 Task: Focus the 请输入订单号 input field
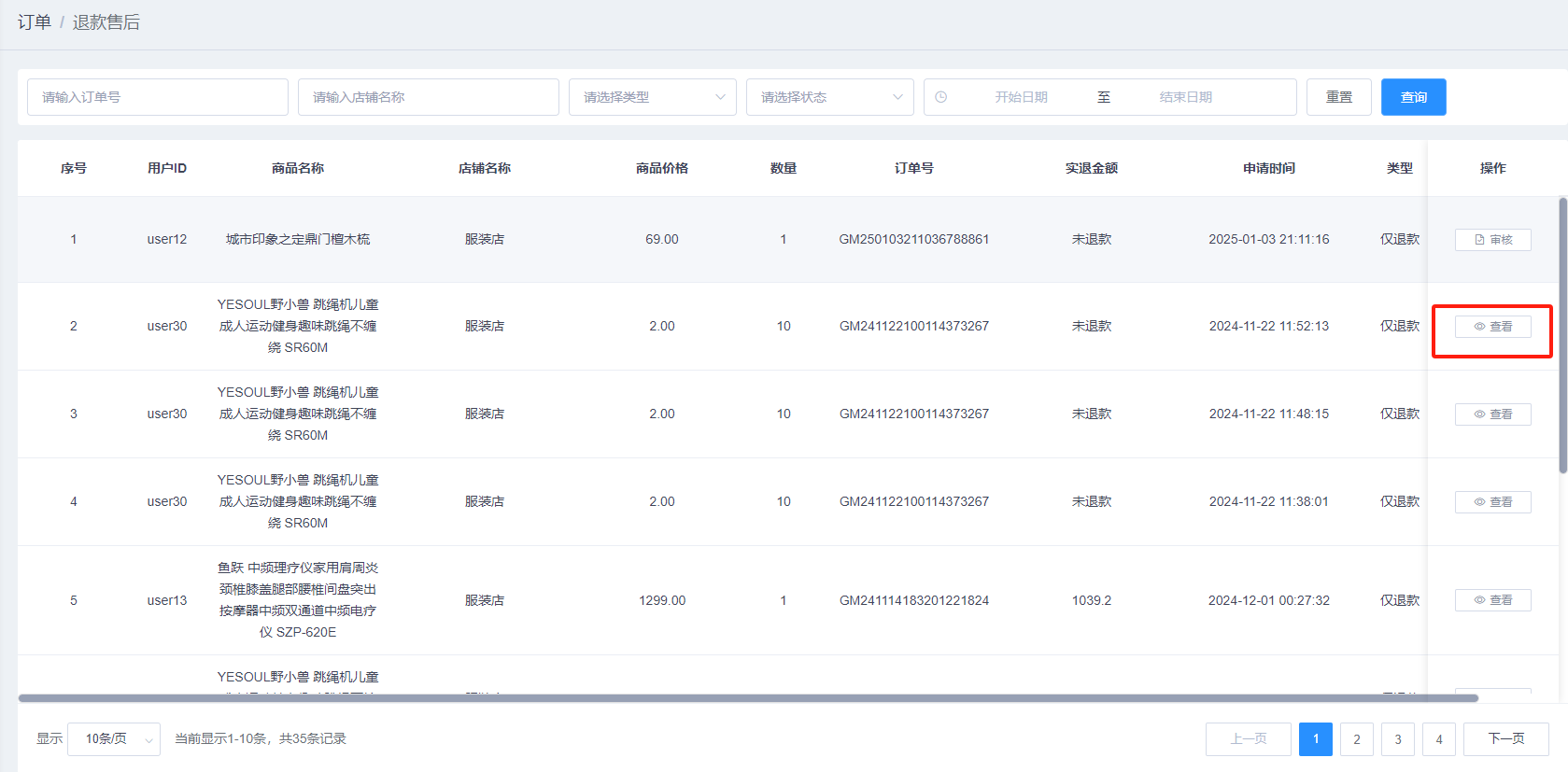pyautogui.click(x=157, y=97)
